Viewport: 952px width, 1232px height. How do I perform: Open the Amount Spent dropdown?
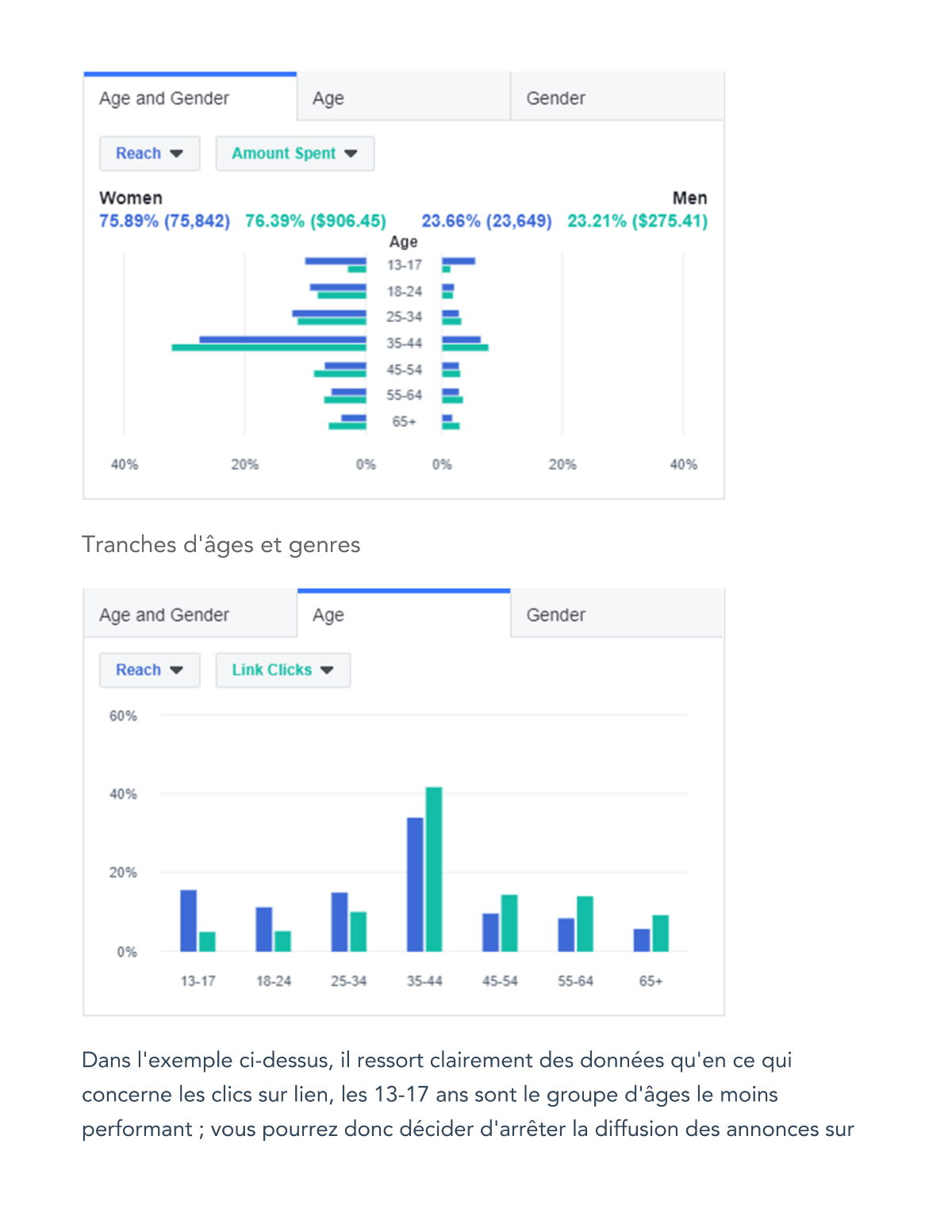(x=294, y=154)
